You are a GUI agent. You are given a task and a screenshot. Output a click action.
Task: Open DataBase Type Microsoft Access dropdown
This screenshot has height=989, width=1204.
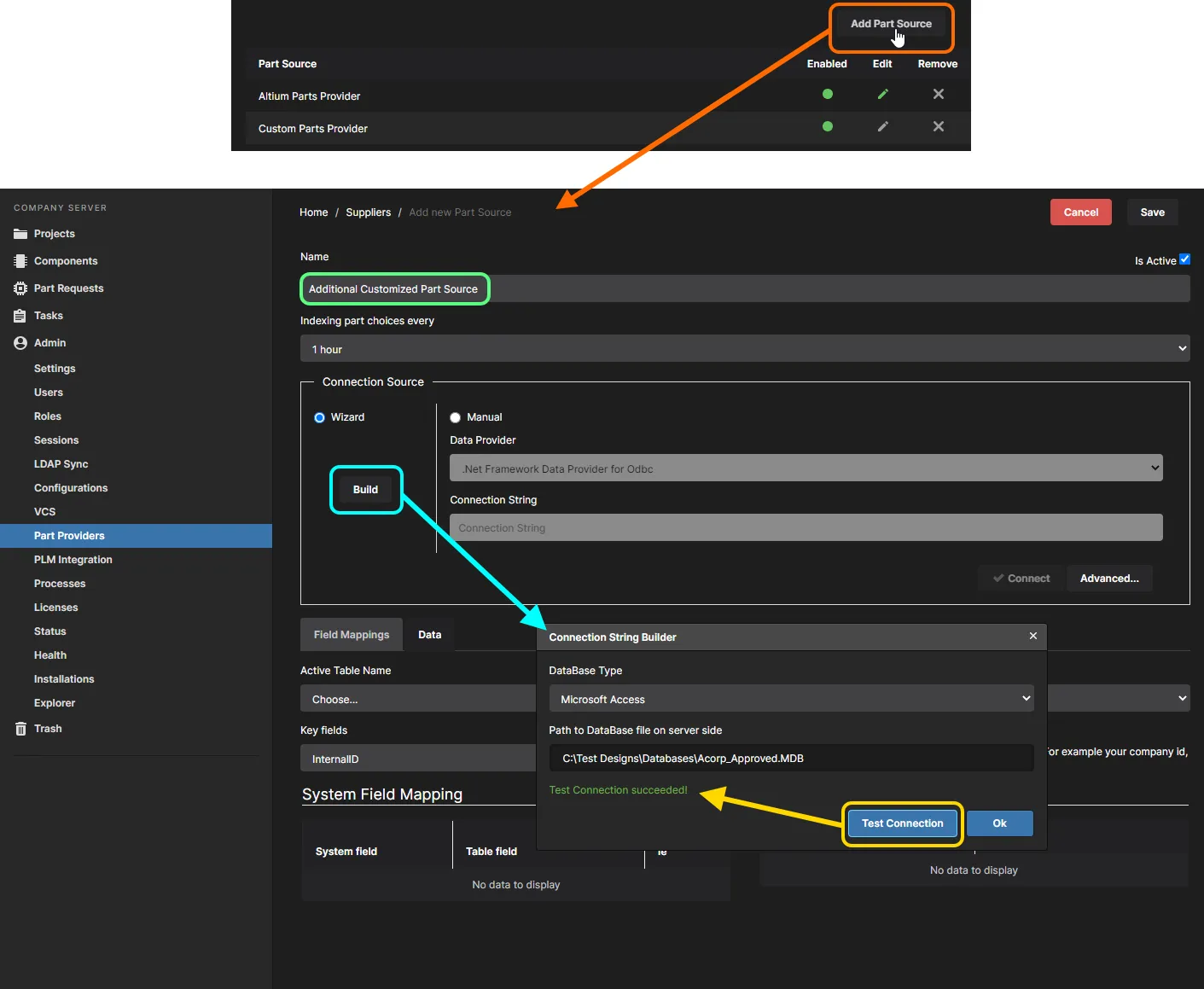[791, 699]
